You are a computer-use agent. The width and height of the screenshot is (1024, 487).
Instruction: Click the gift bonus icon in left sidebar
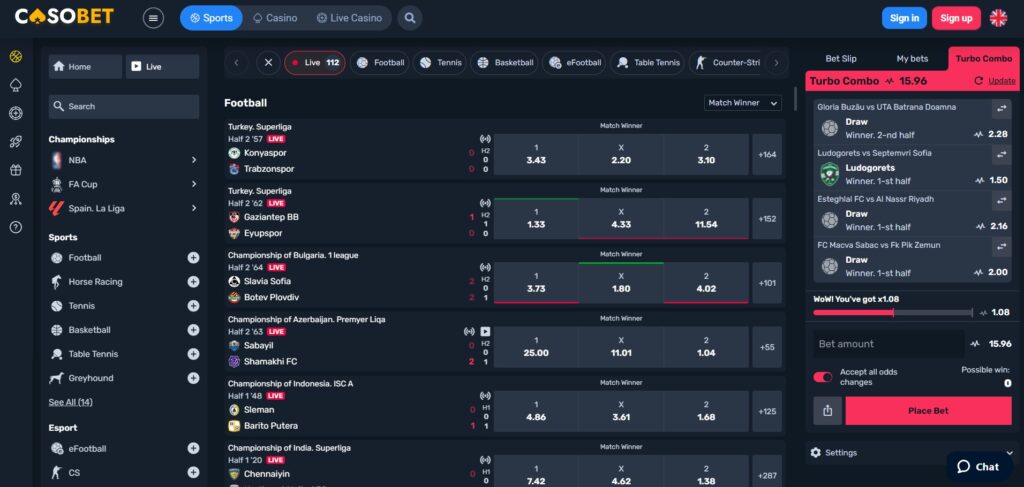[15, 170]
